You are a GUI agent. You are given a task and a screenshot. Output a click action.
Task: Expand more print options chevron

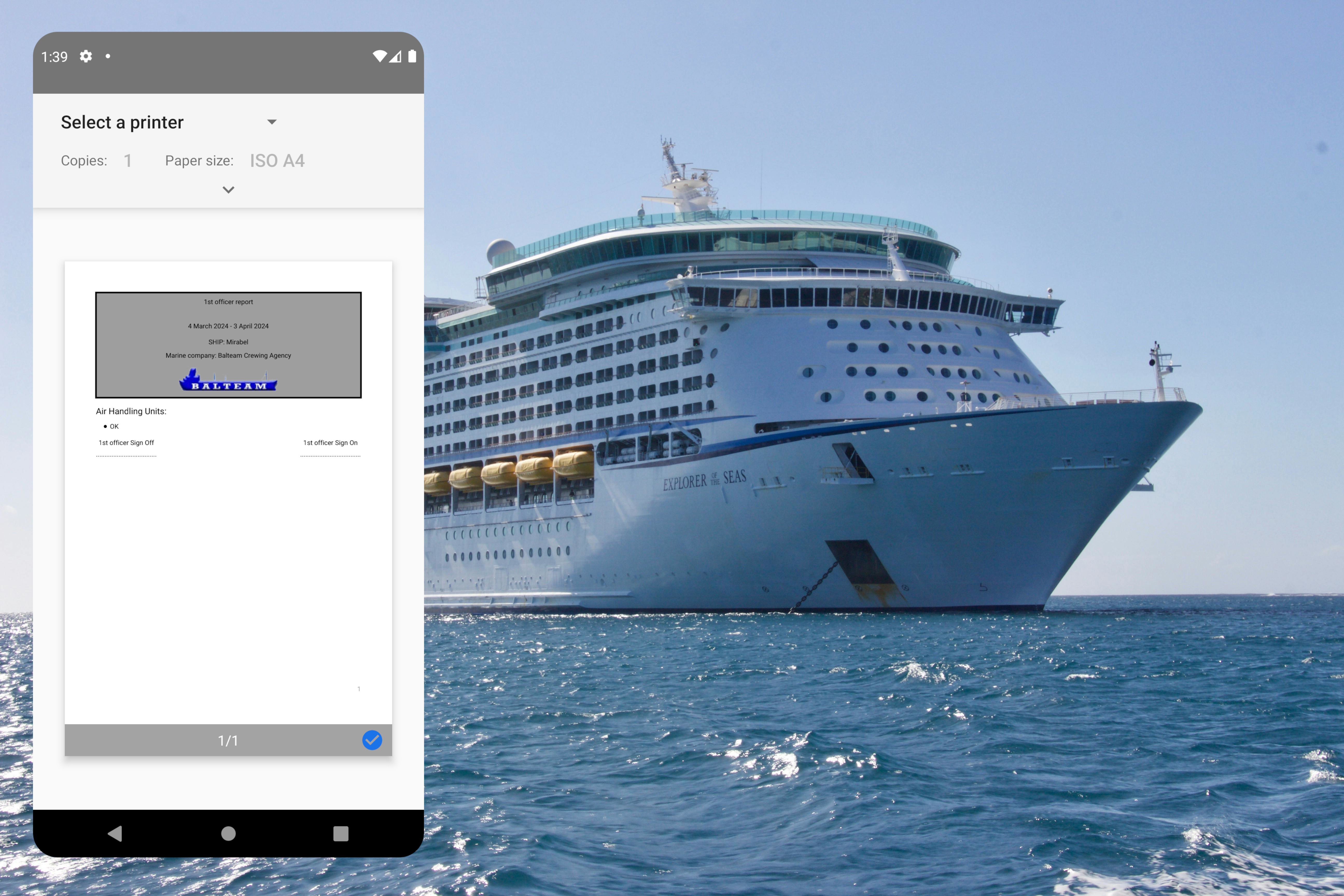[229, 190]
